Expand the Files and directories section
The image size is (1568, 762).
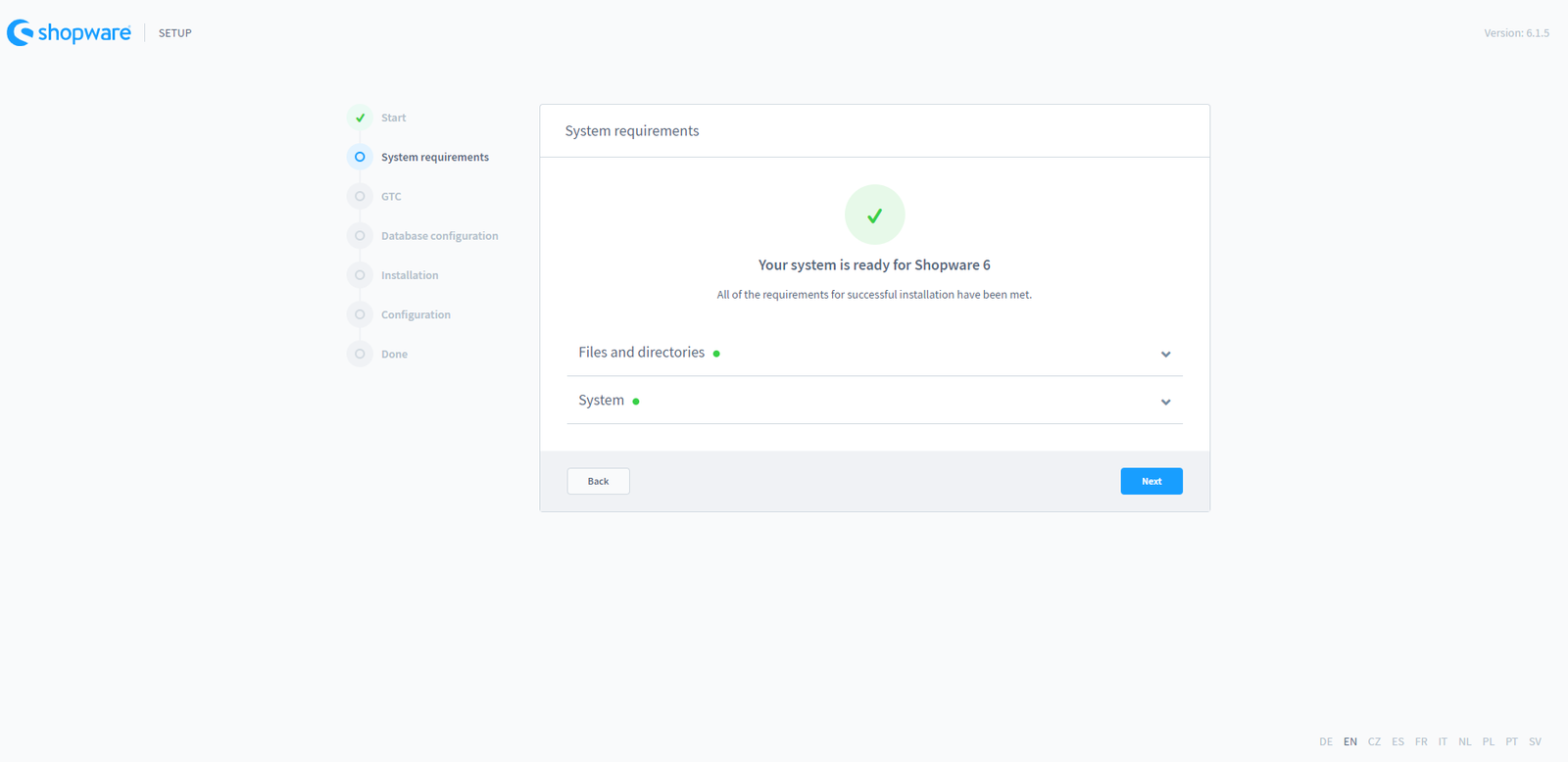(x=1165, y=354)
